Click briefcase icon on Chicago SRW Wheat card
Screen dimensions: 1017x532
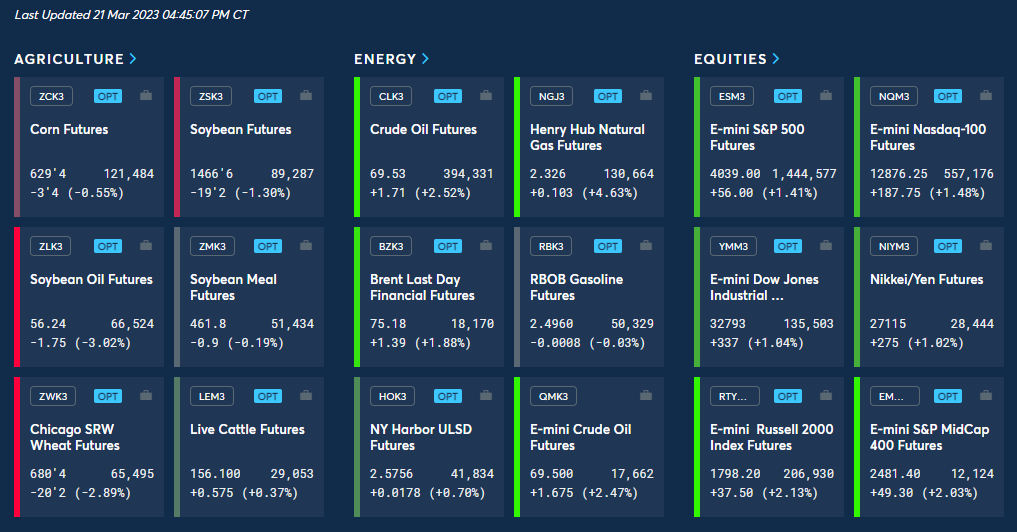tap(146, 395)
